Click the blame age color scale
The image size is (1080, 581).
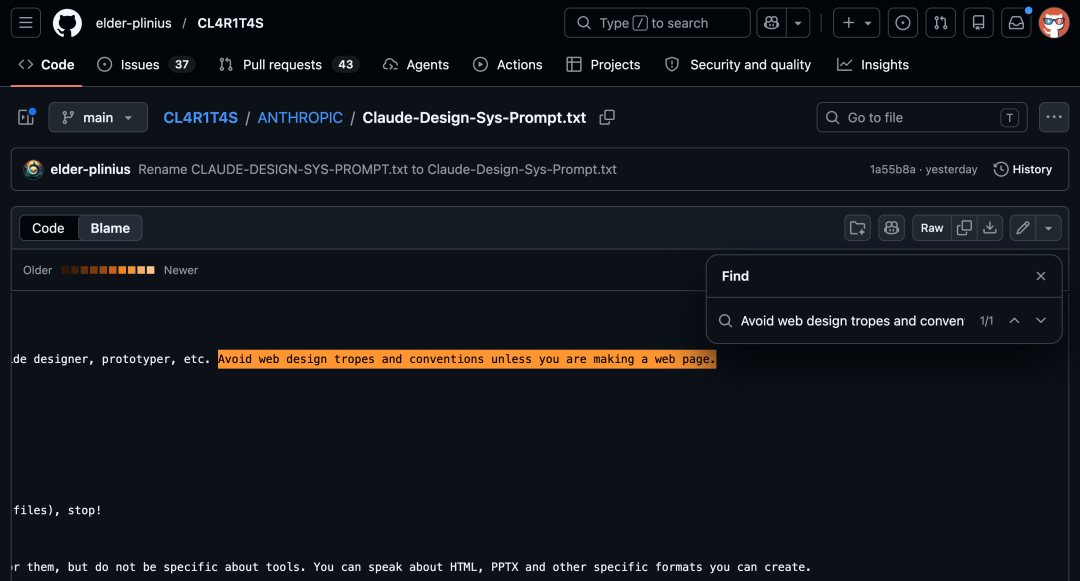tap(108, 270)
